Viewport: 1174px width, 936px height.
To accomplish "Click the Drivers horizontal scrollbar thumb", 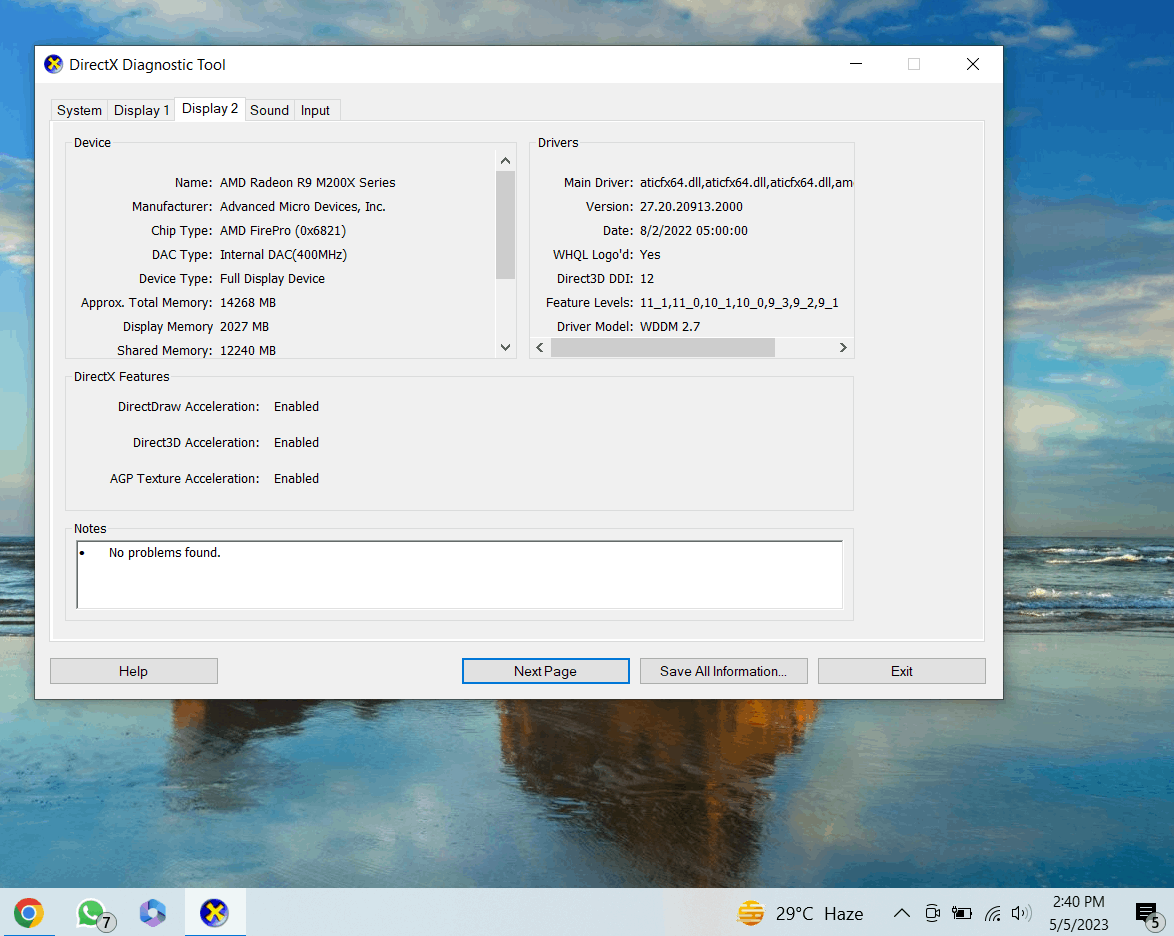I will click(x=663, y=347).
